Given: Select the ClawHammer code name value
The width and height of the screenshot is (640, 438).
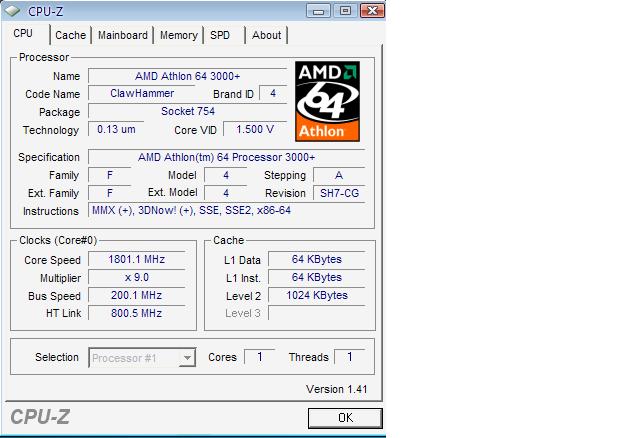Looking at the screenshot, I should [x=142, y=93].
